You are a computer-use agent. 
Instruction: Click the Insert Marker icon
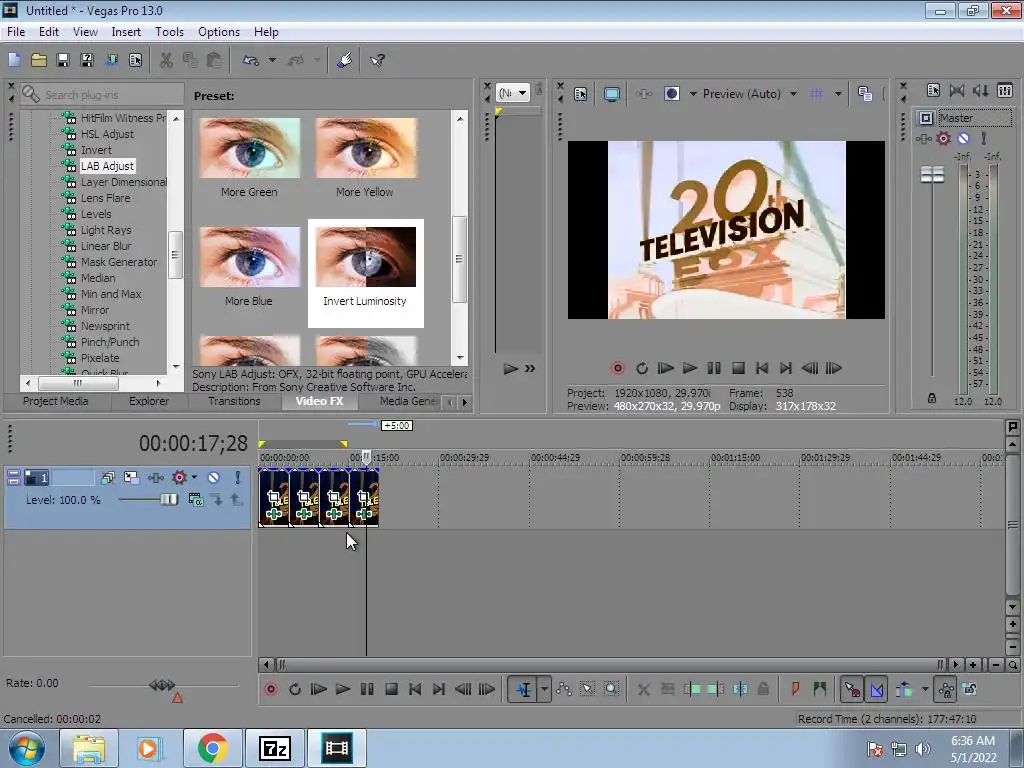tap(795, 689)
